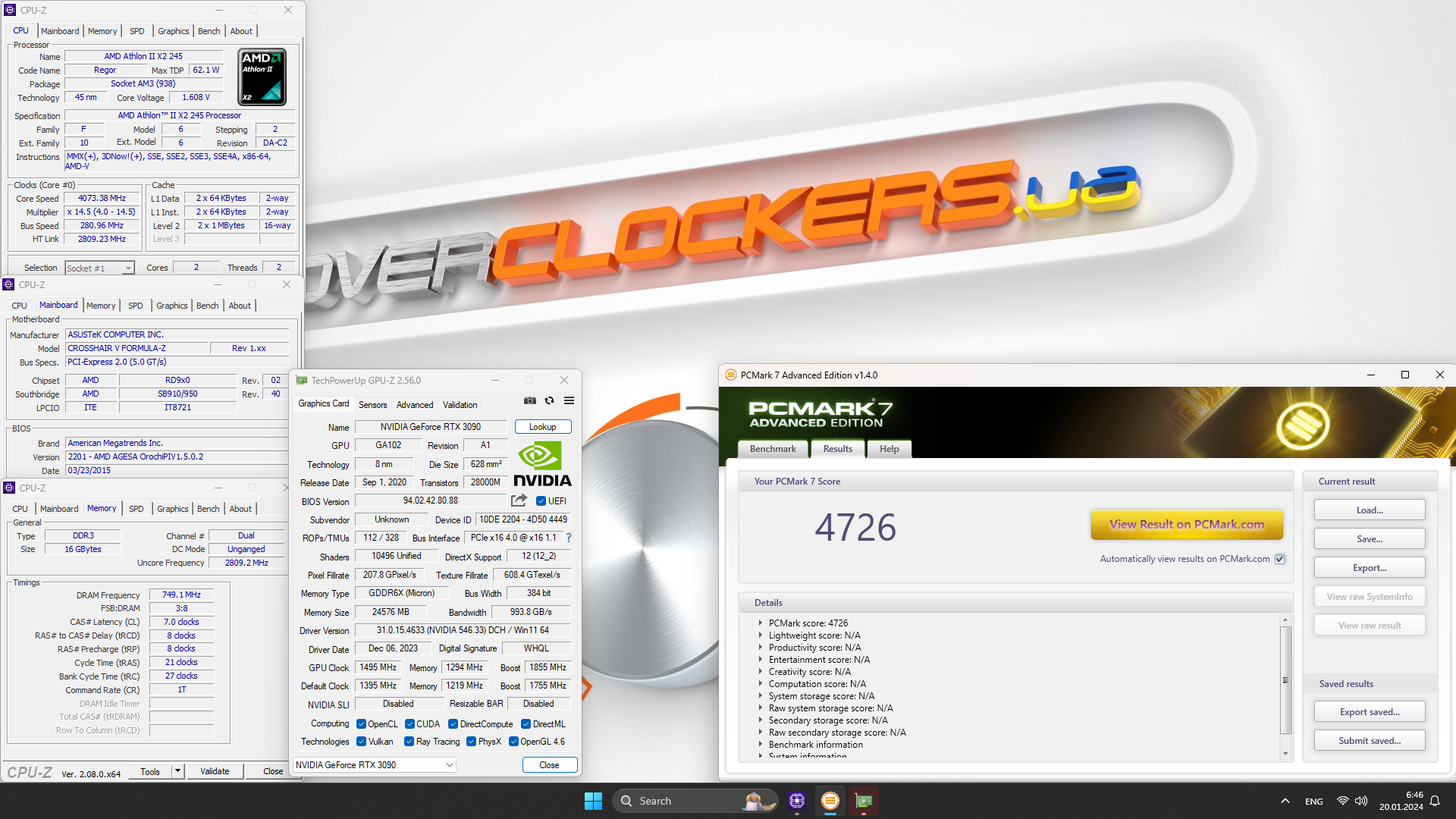
Task: Toggle the DirectCompute checkbox
Action: [x=453, y=724]
